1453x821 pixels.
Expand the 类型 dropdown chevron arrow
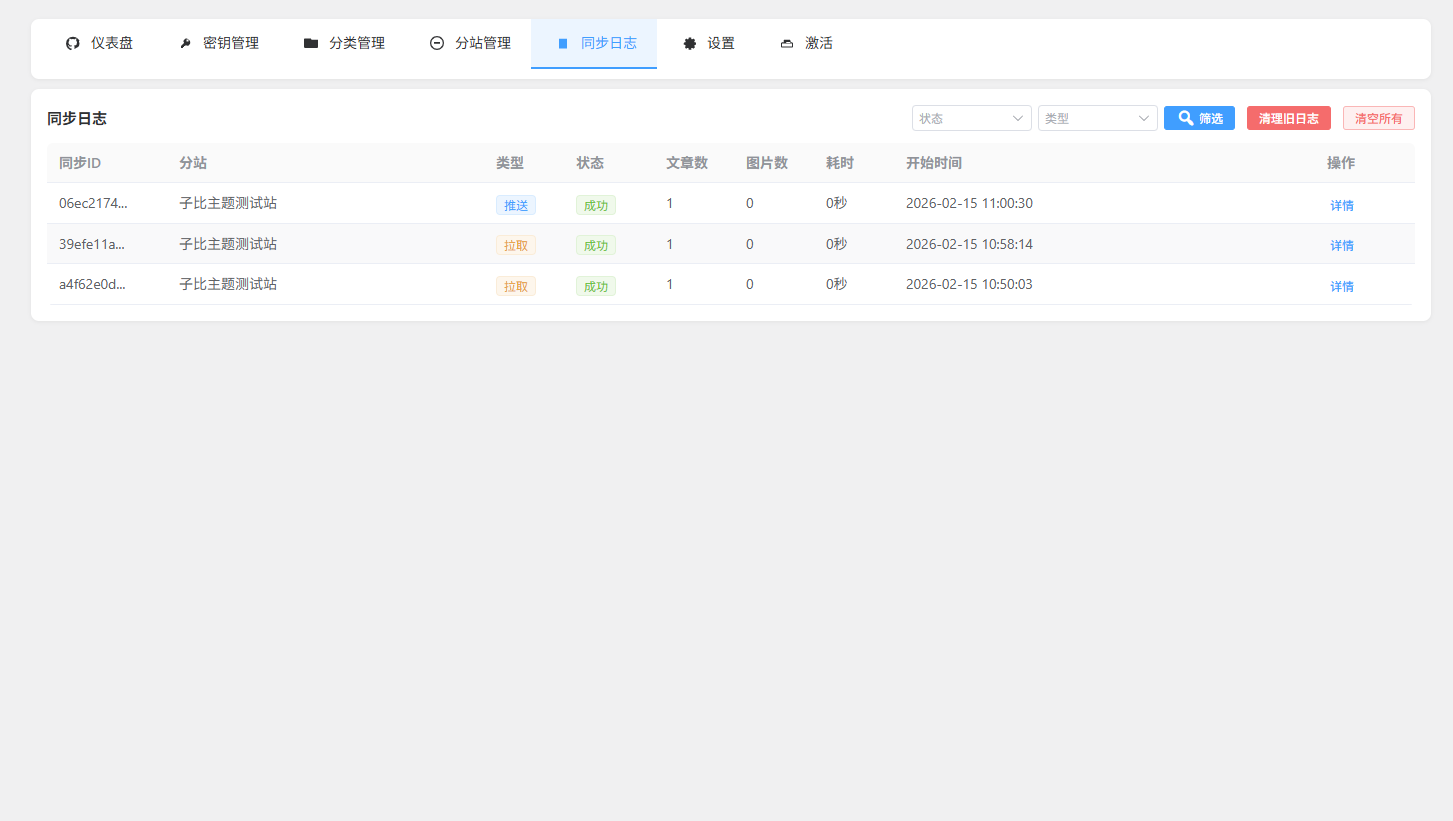click(x=1144, y=118)
